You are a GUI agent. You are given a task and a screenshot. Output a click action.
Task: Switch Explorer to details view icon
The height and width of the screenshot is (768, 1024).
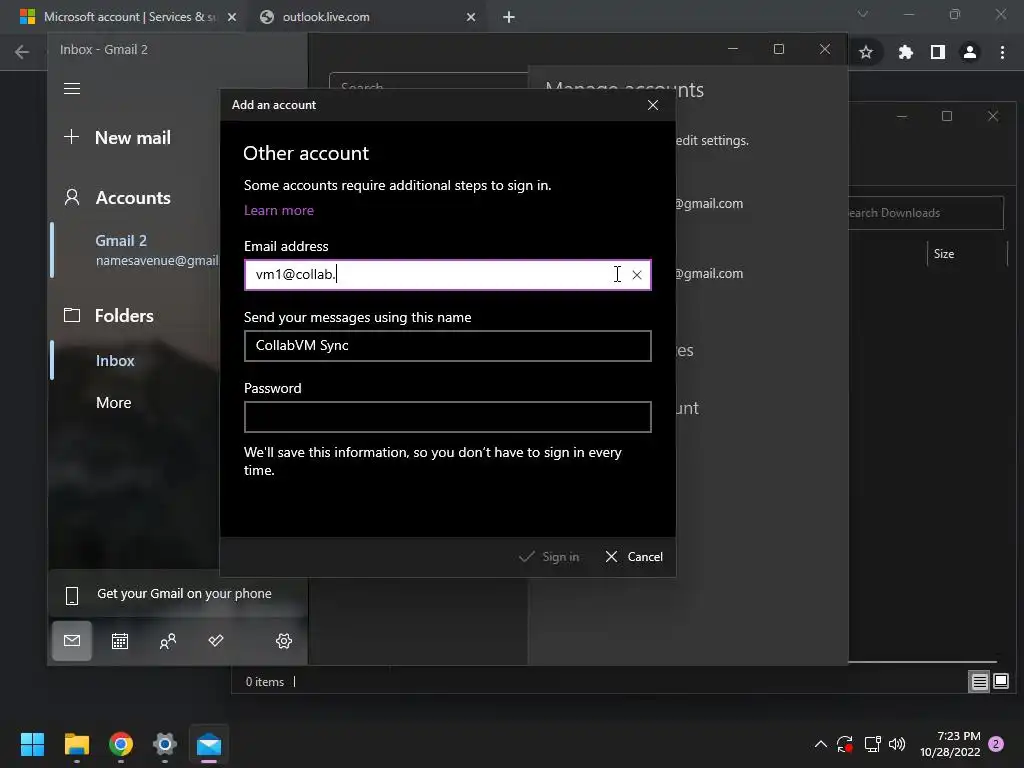click(980, 682)
